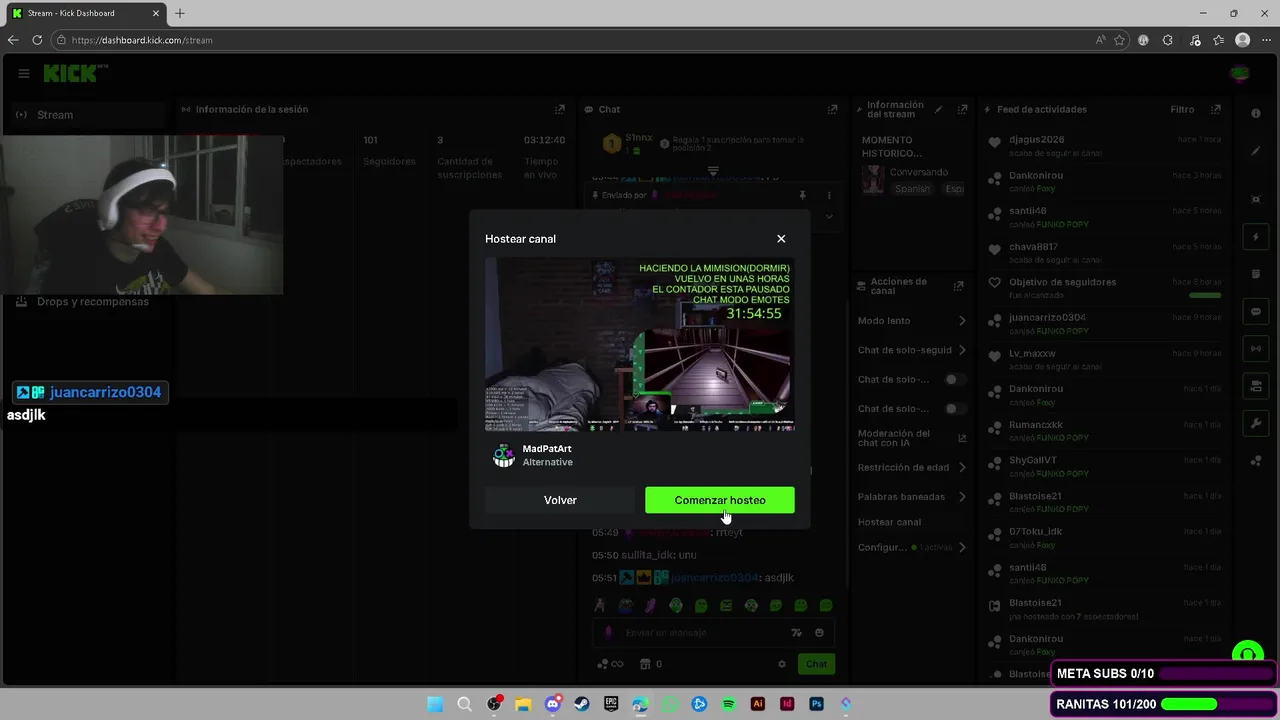Go back with the Volver button
Screen dimensions: 1280x720
(560, 500)
